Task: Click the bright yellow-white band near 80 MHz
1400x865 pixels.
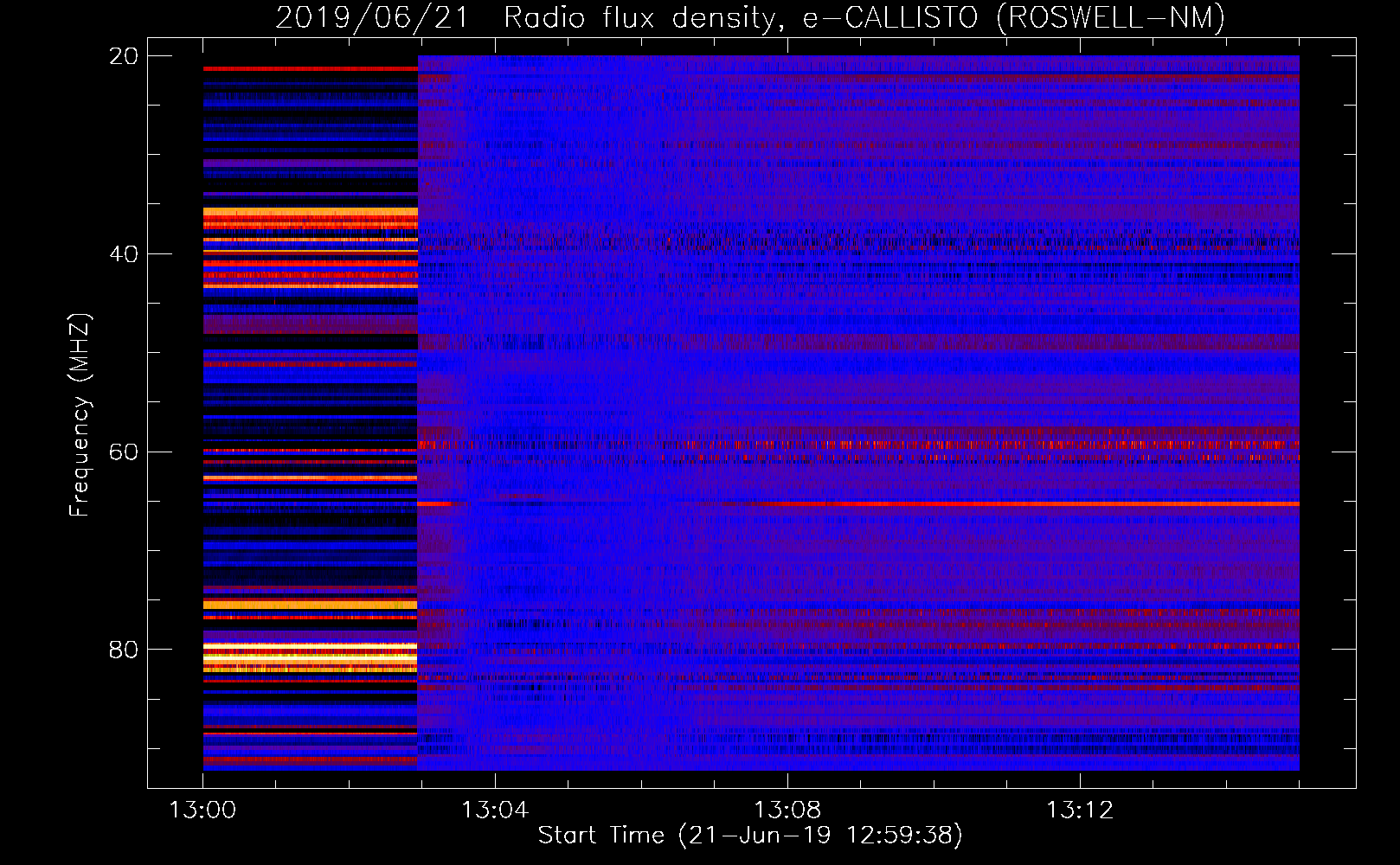Action: (x=310, y=657)
